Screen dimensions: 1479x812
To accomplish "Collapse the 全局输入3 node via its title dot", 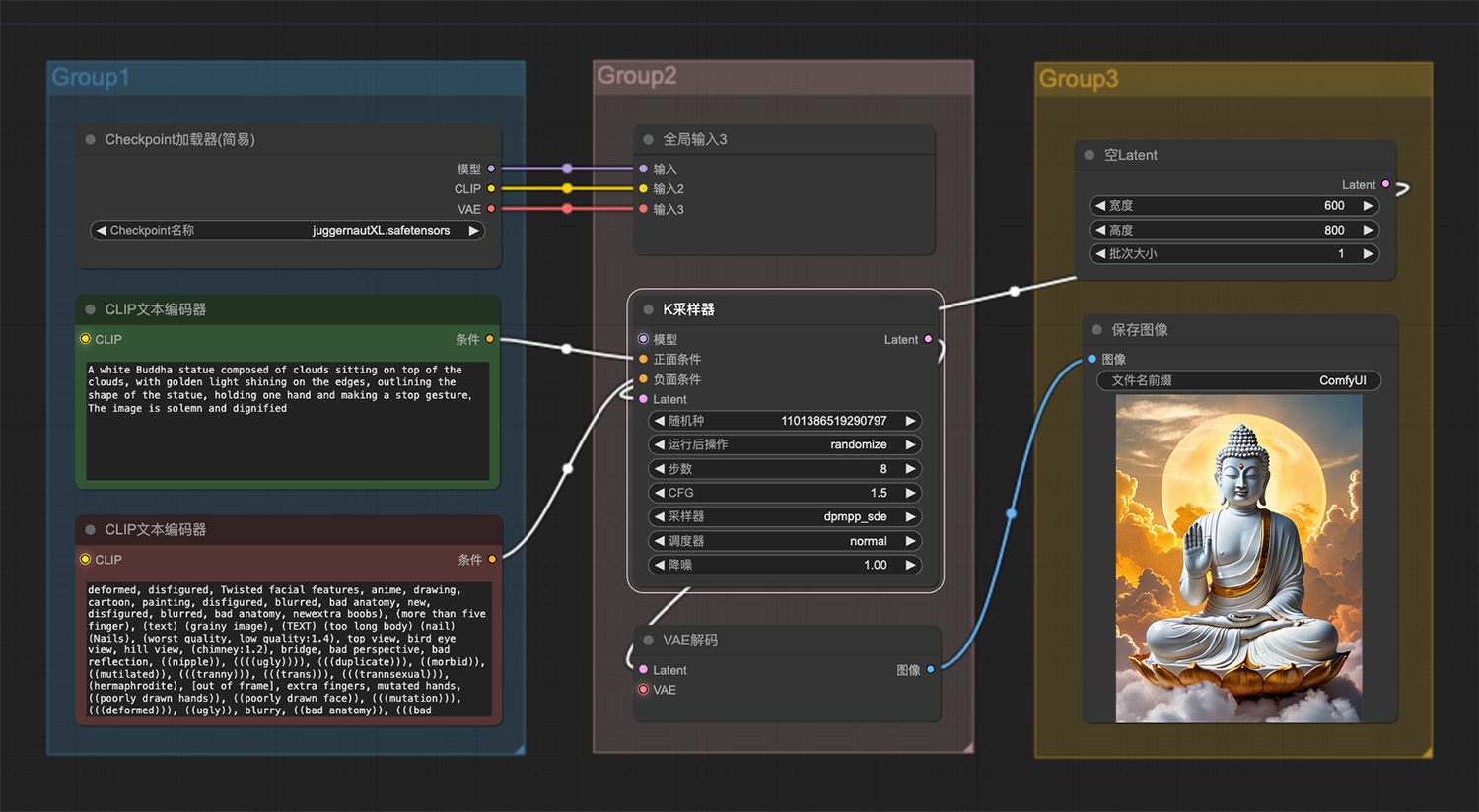I will point(649,139).
